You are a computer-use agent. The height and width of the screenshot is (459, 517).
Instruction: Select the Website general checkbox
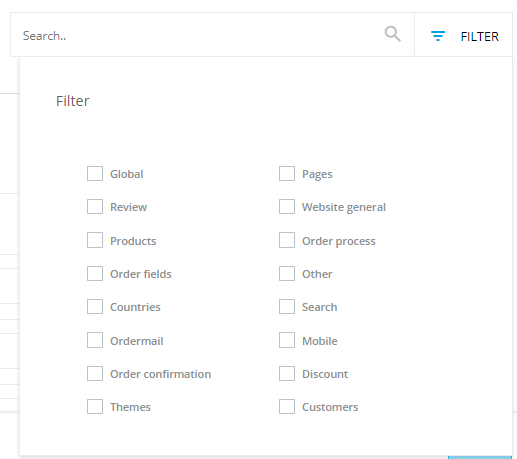pyautogui.click(x=287, y=207)
